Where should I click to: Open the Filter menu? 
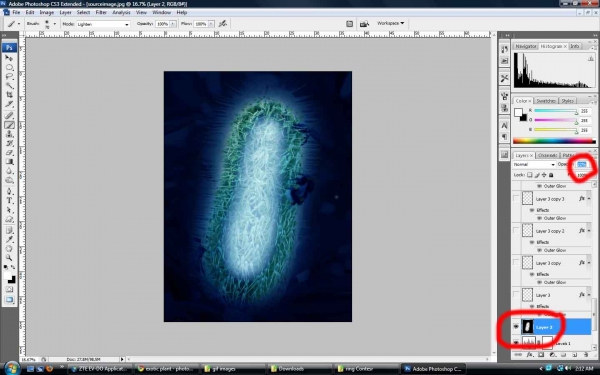[x=101, y=12]
